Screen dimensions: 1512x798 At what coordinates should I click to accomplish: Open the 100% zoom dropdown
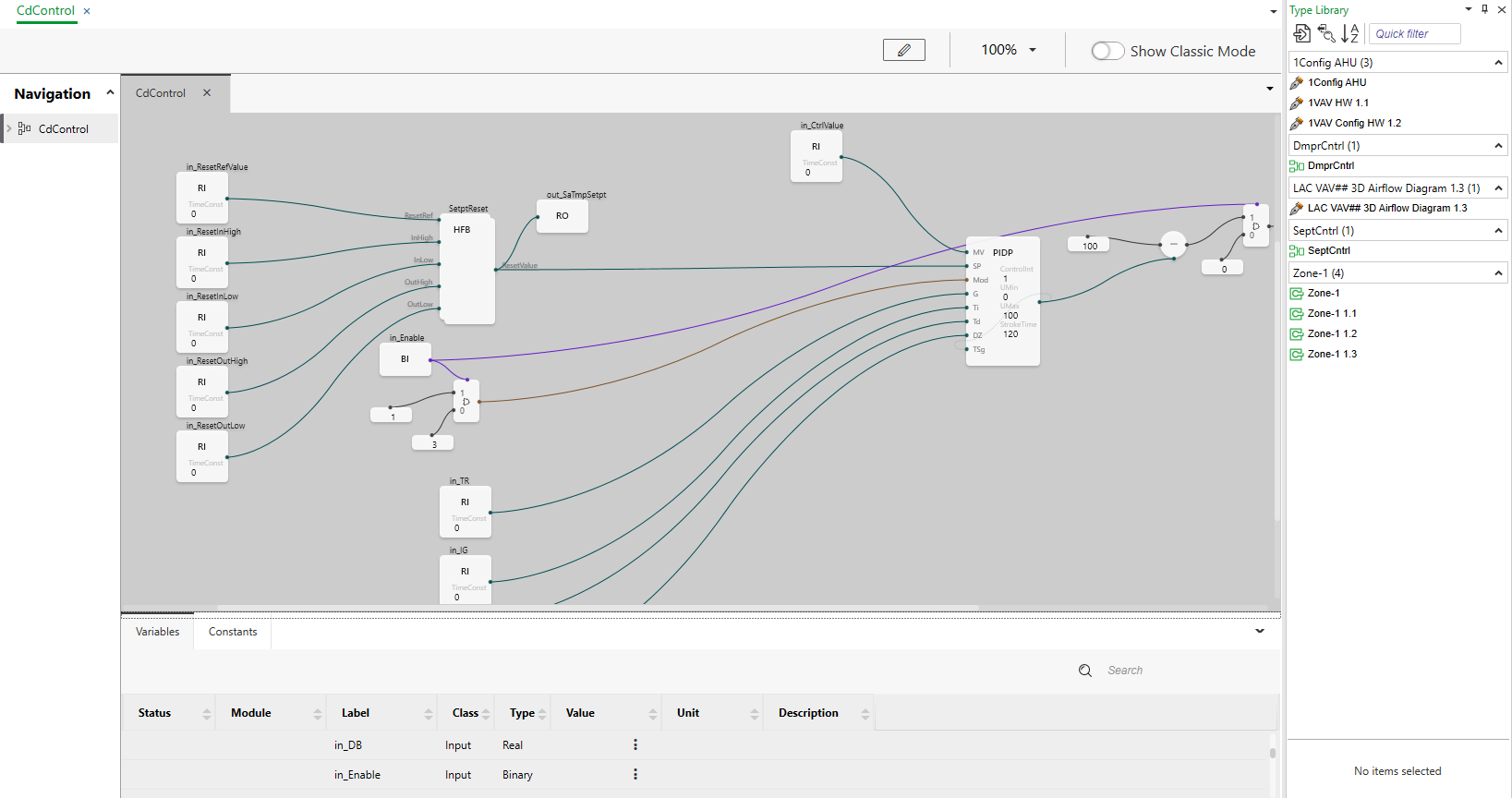(1008, 50)
